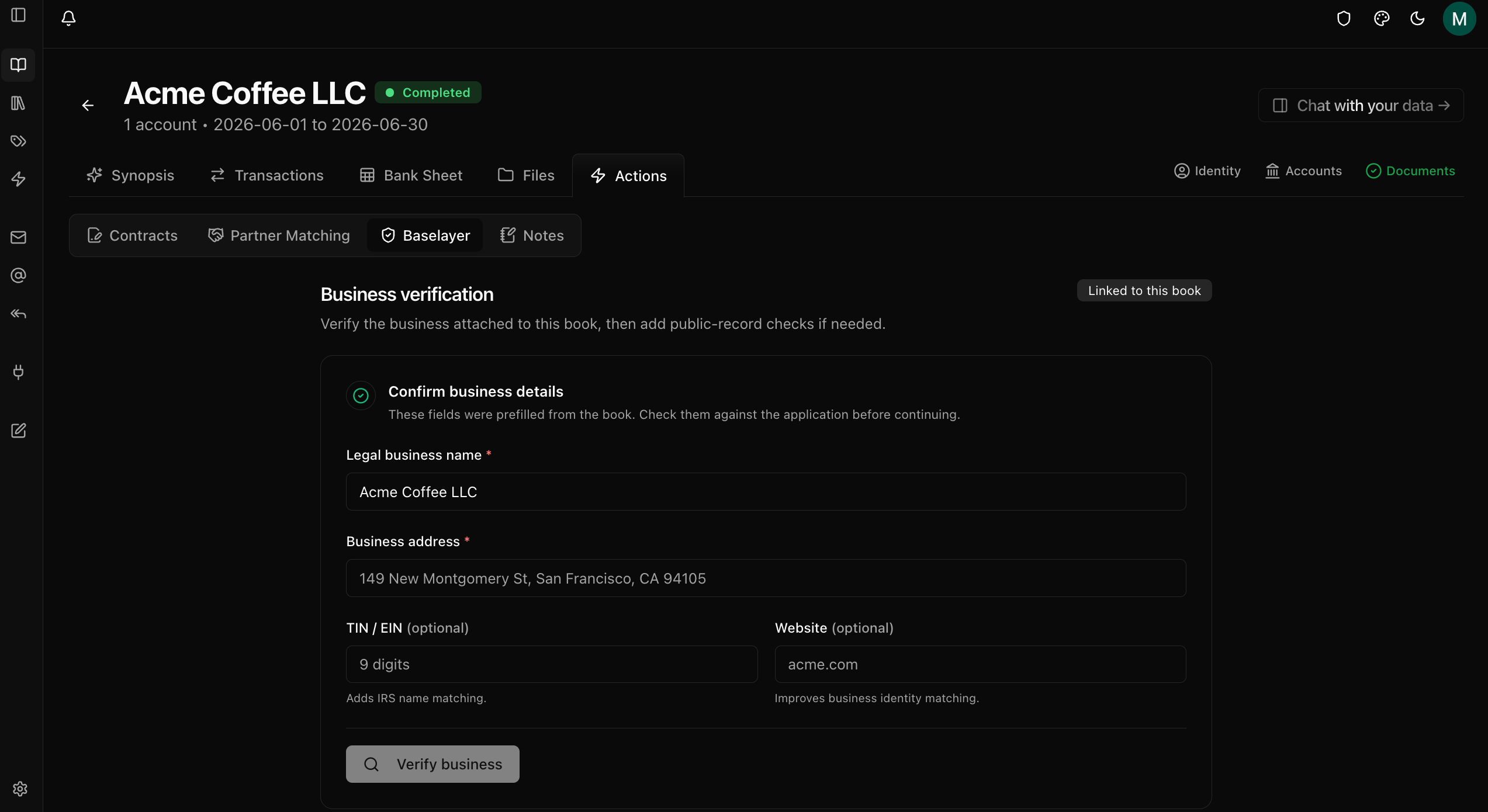
Task: Open the books icon in sidebar
Action: click(x=19, y=65)
